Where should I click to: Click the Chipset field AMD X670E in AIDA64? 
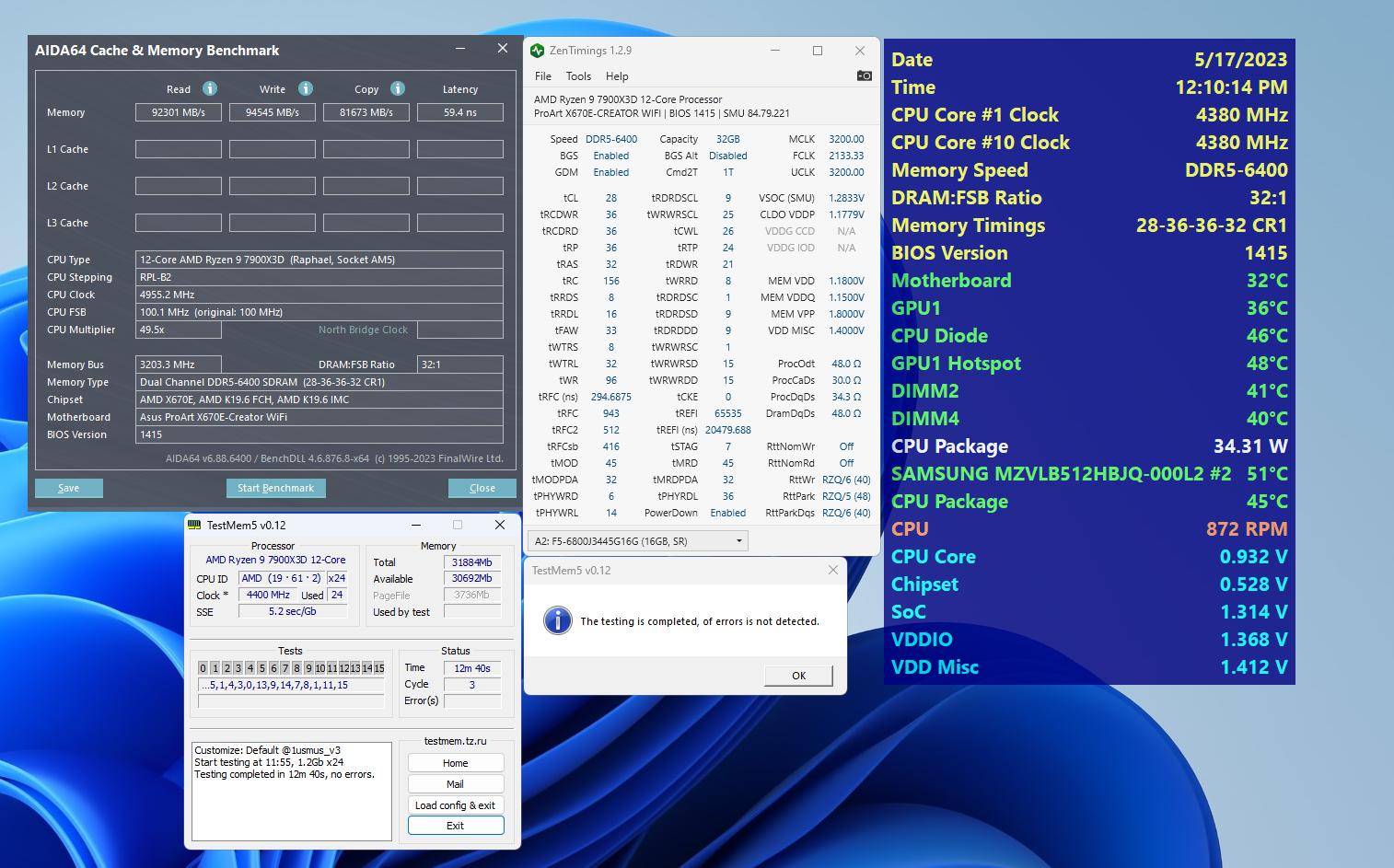319,399
